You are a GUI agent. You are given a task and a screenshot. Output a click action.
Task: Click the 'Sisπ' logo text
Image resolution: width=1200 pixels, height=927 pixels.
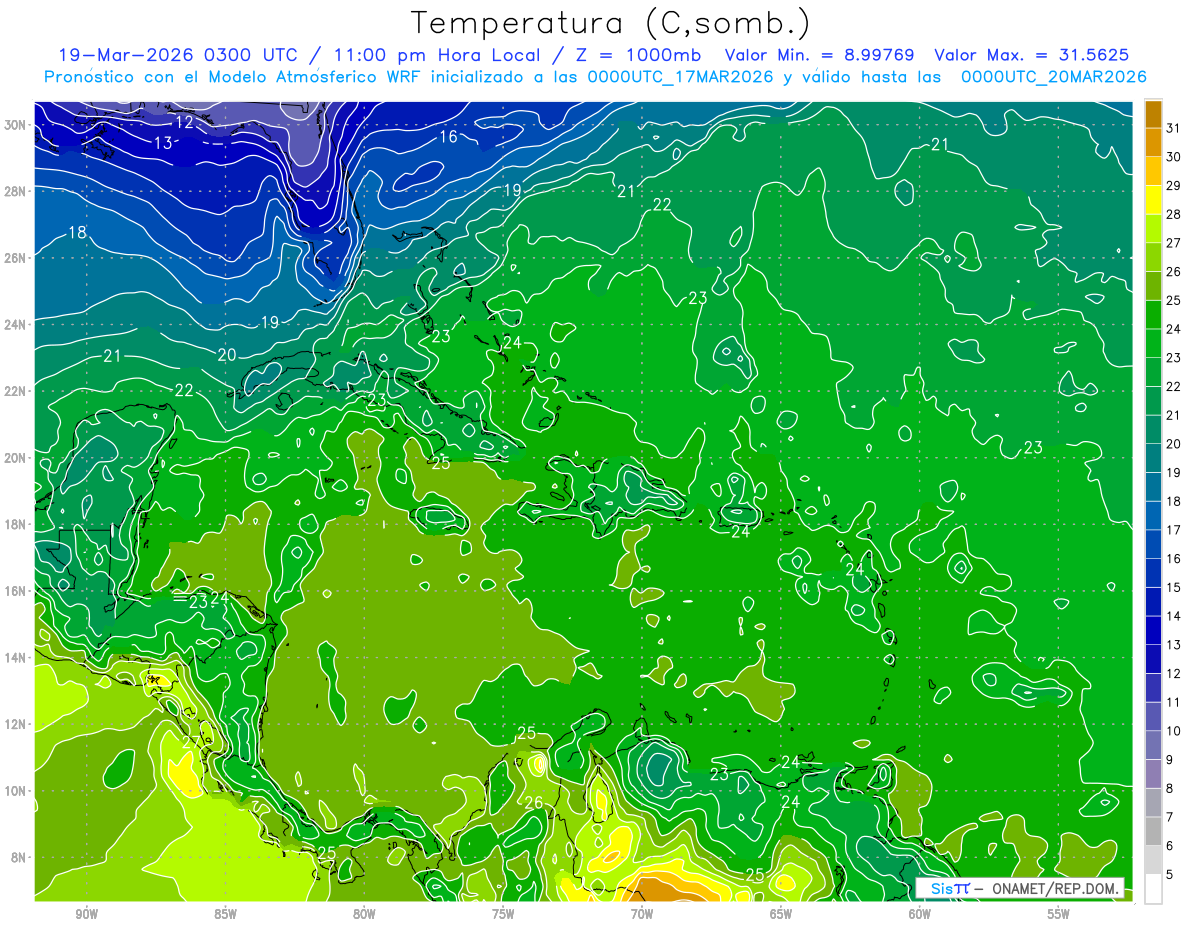tap(949, 888)
